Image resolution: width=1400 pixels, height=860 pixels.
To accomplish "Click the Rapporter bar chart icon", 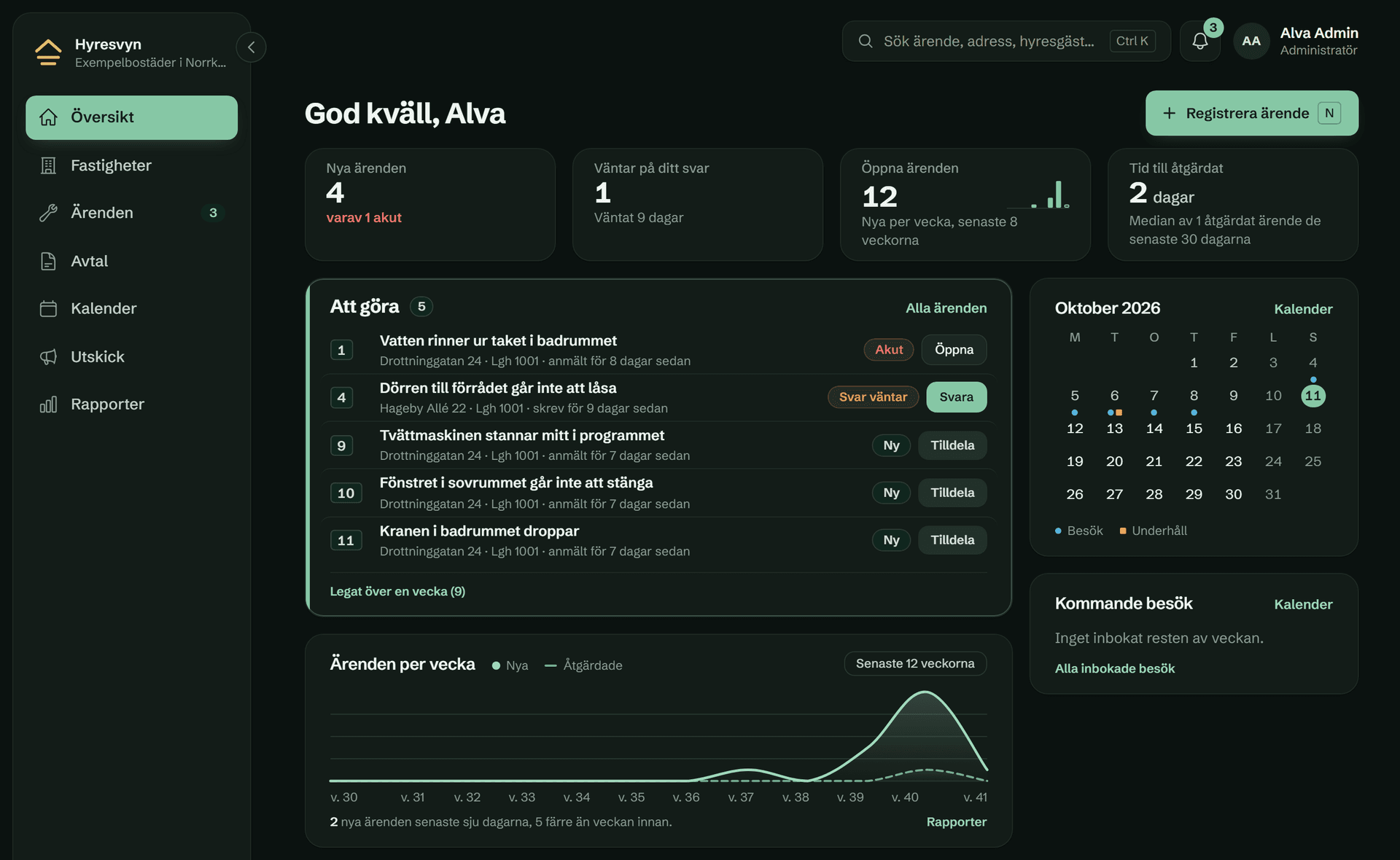I will [x=48, y=404].
